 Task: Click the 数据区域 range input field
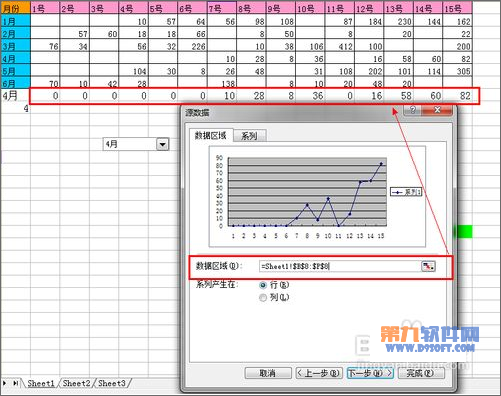coord(340,266)
